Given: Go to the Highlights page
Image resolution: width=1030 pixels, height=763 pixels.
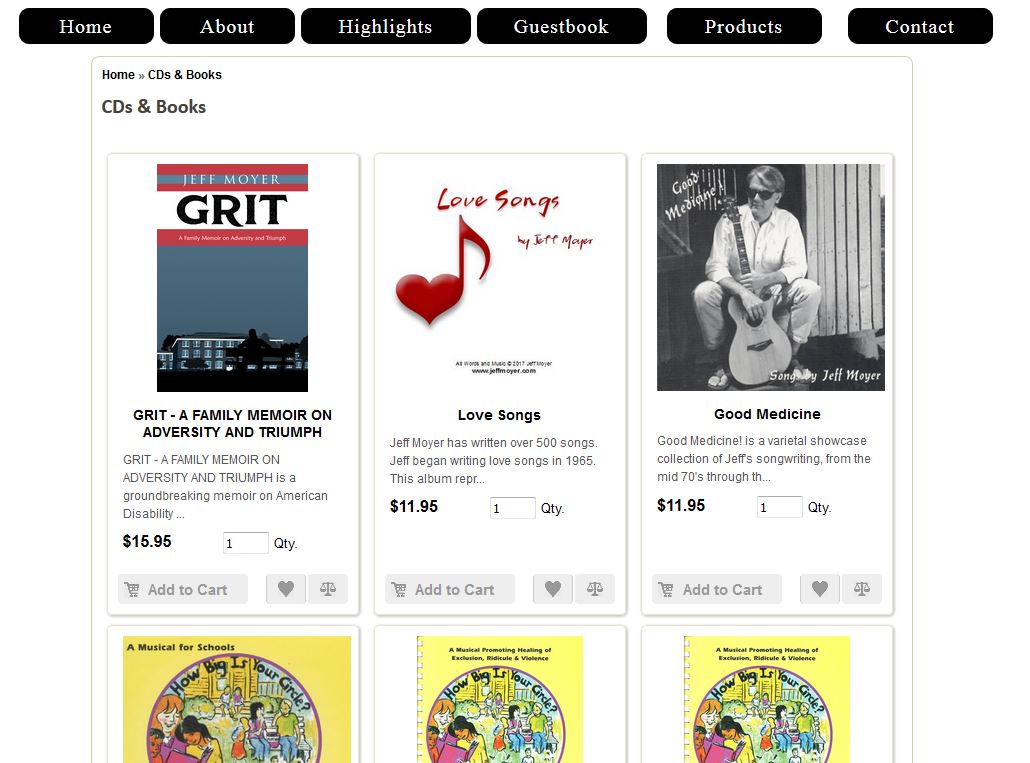Looking at the screenshot, I should (x=386, y=26).
